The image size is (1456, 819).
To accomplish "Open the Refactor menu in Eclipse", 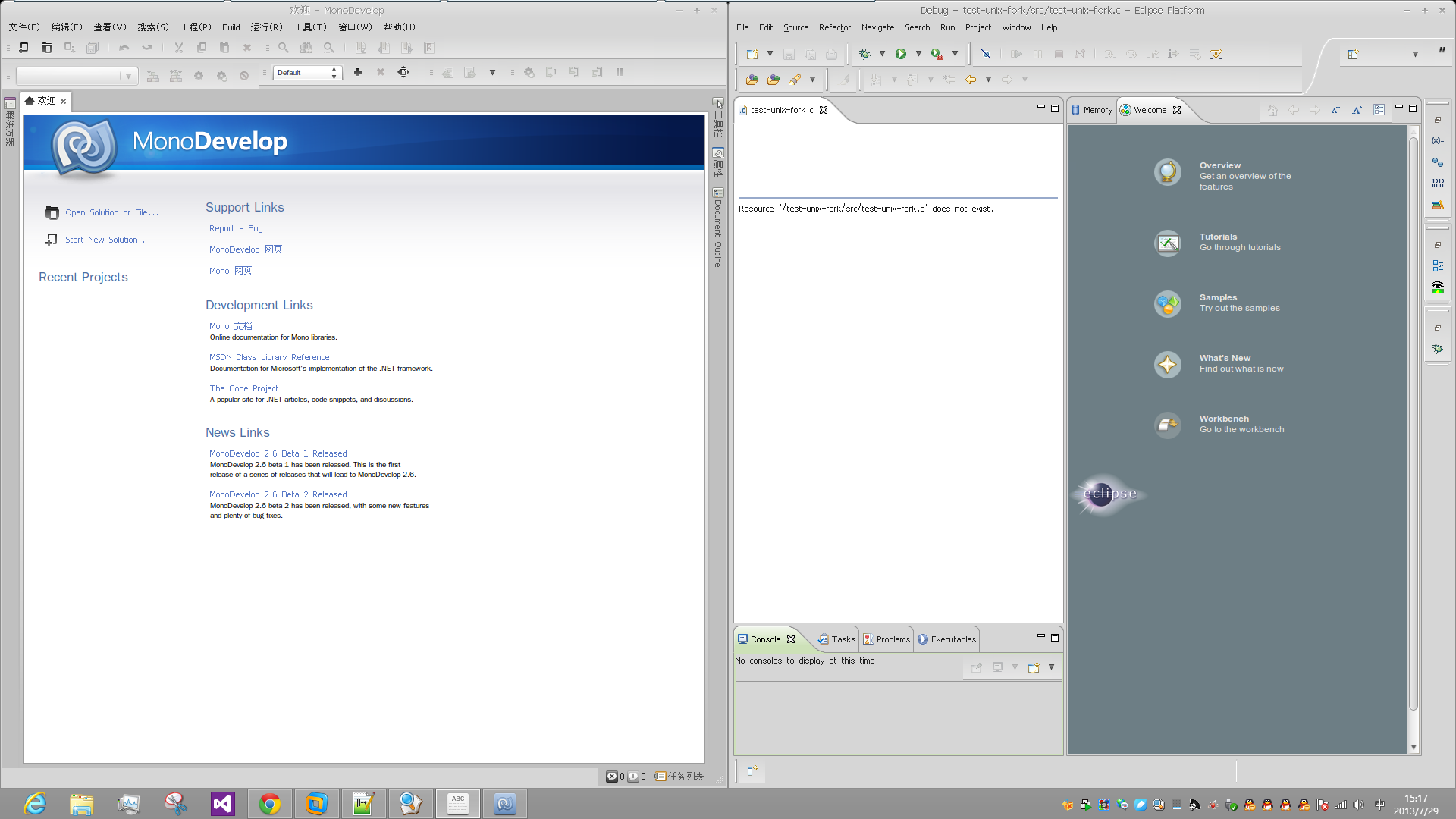I will click(835, 27).
